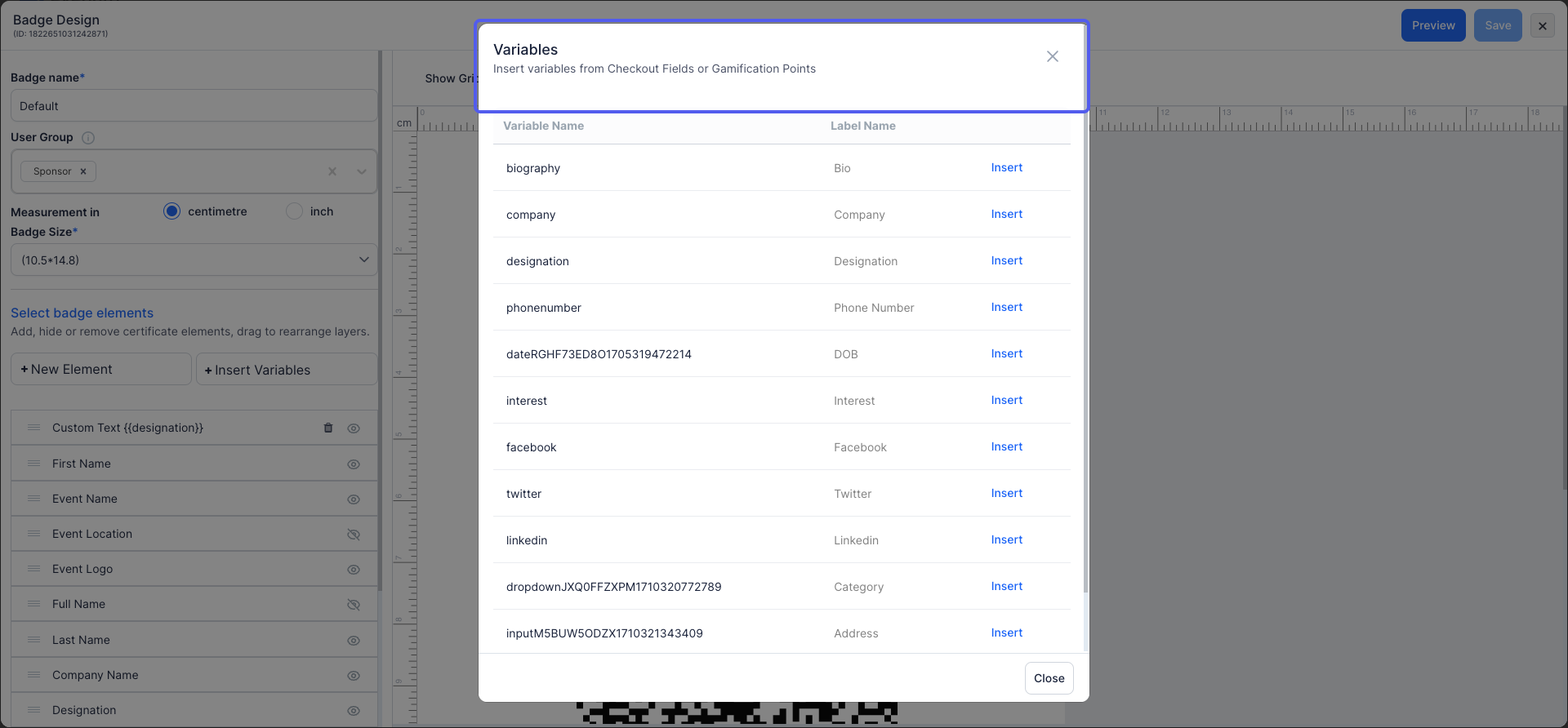The image size is (1568, 728).
Task: Expand the User Group dropdown
Action: (362, 171)
